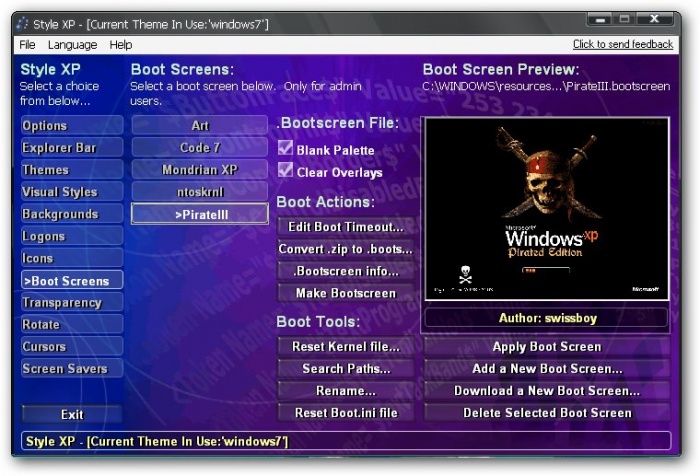Image resolution: width=700 pixels, height=476 pixels.
Task: Select the Art boot screen
Action: (x=200, y=125)
